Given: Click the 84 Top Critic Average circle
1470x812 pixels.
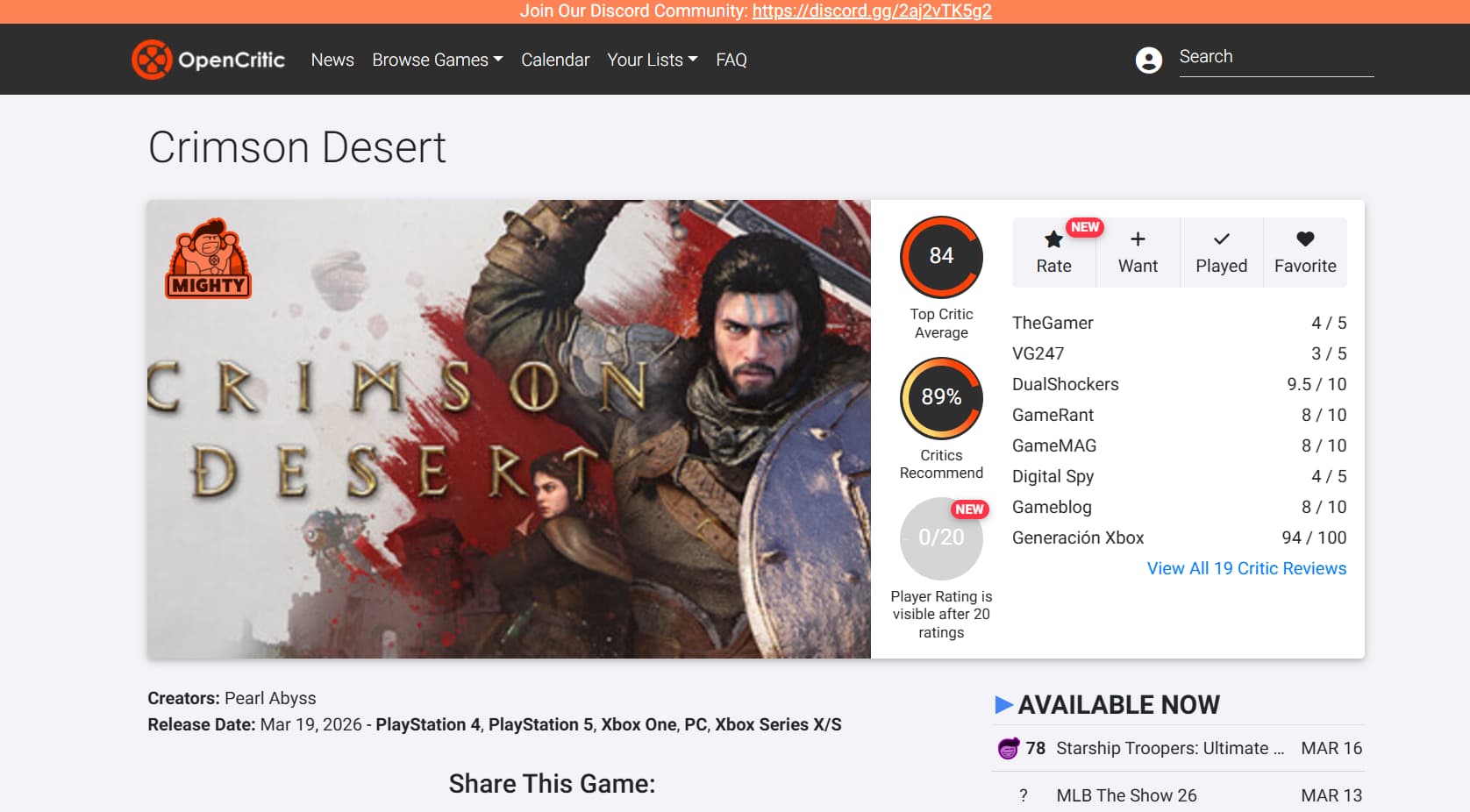Looking at the screenshot, I should [941, 256].
